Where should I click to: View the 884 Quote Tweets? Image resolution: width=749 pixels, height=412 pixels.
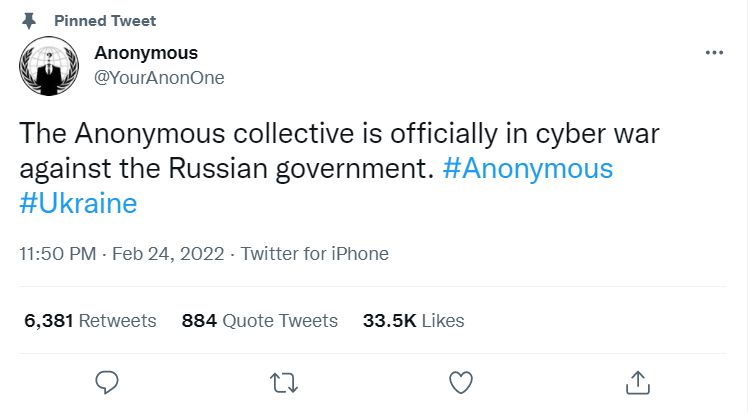[259, 321]
